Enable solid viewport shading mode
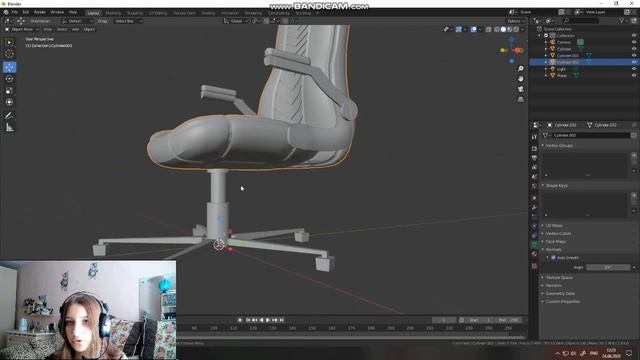The image size is (640, 360). click(503, 29)
